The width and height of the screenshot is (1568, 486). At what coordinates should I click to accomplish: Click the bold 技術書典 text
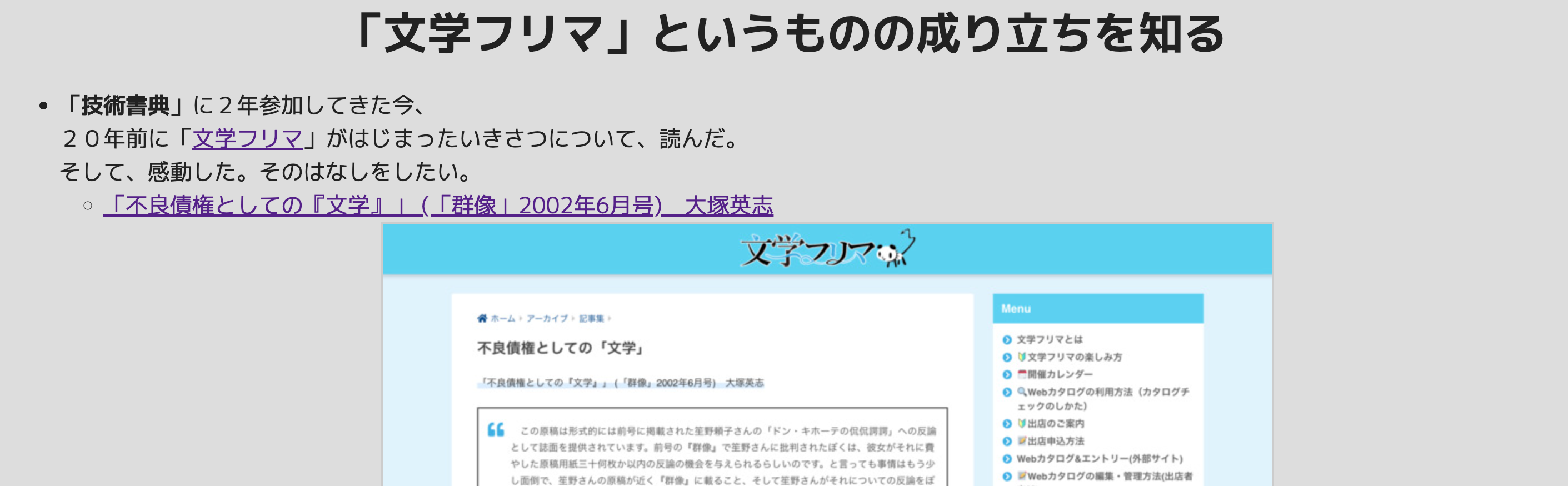point(126,105)
